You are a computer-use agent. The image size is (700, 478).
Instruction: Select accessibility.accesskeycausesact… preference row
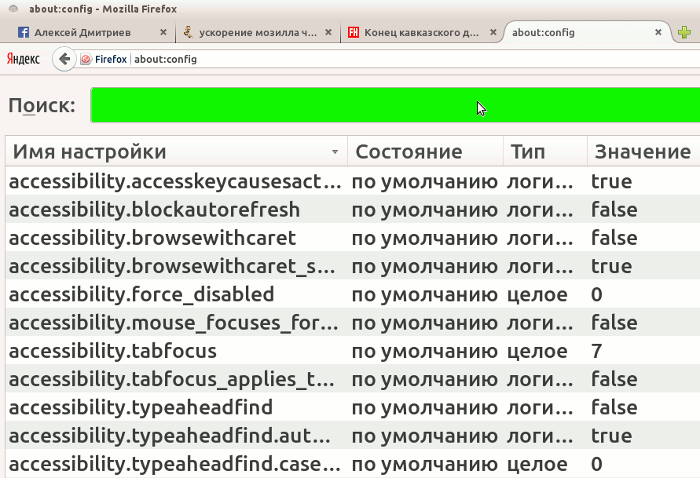pyautogui.click(x=353, y=181)
